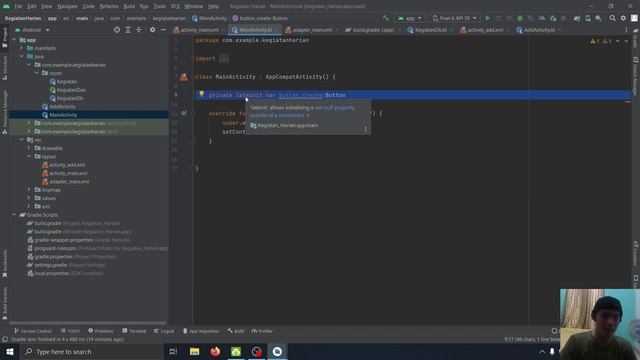This screenshot has height=360, width=640.
Task: Run the app with green play icon
Action: coord(487,18)
